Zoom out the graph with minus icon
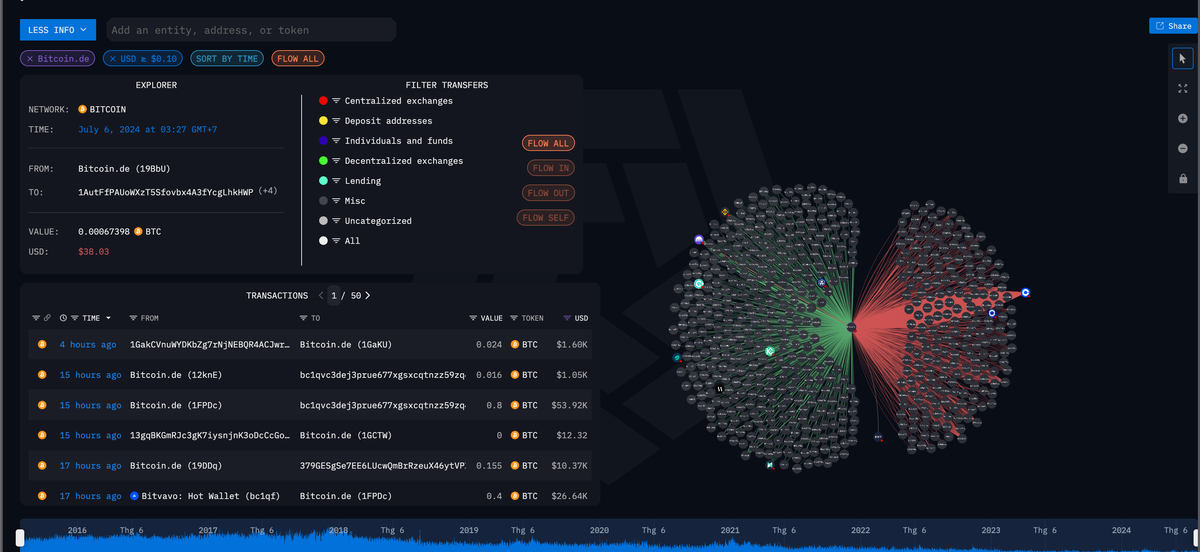1200x552 pixels. pyautogui.click(x=1183, y=149)
